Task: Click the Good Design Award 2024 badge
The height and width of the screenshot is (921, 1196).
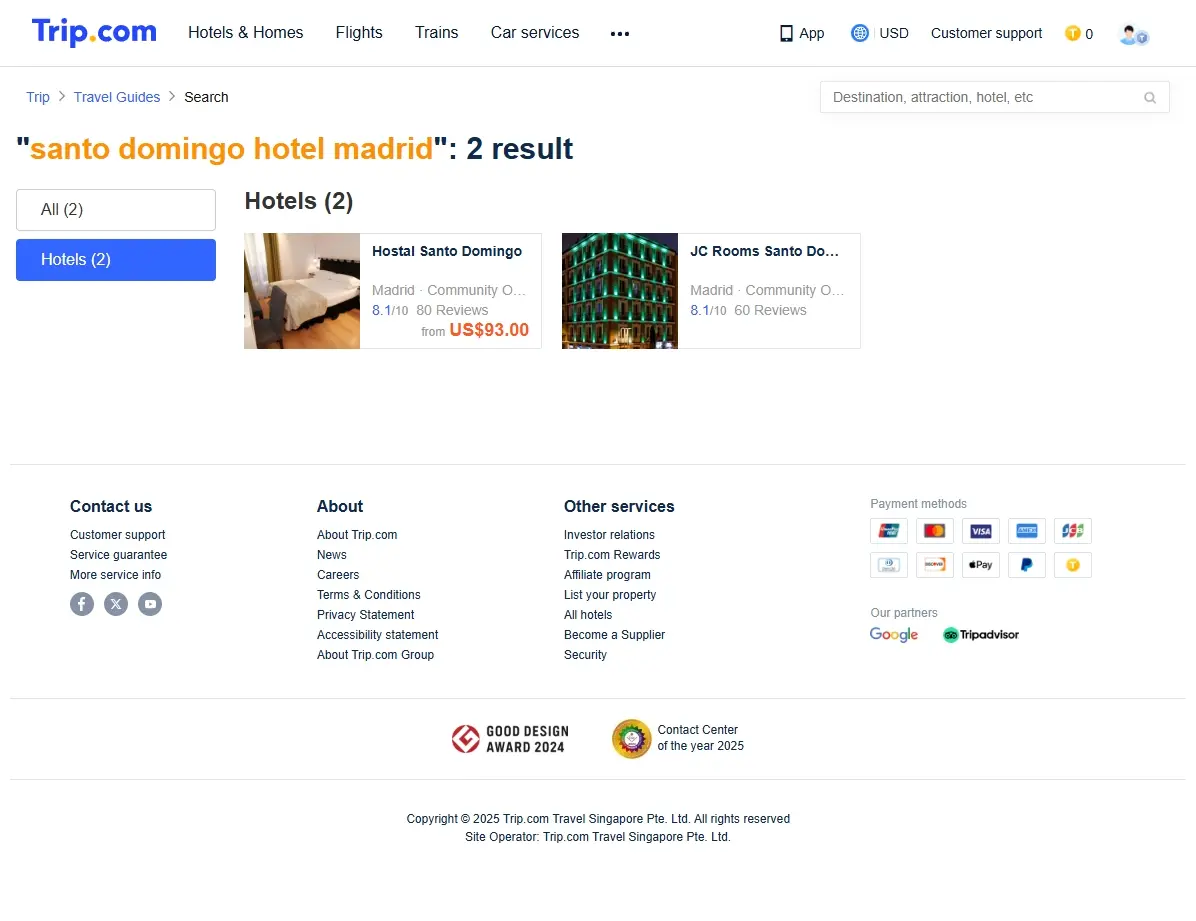Action: click(510, 739)
